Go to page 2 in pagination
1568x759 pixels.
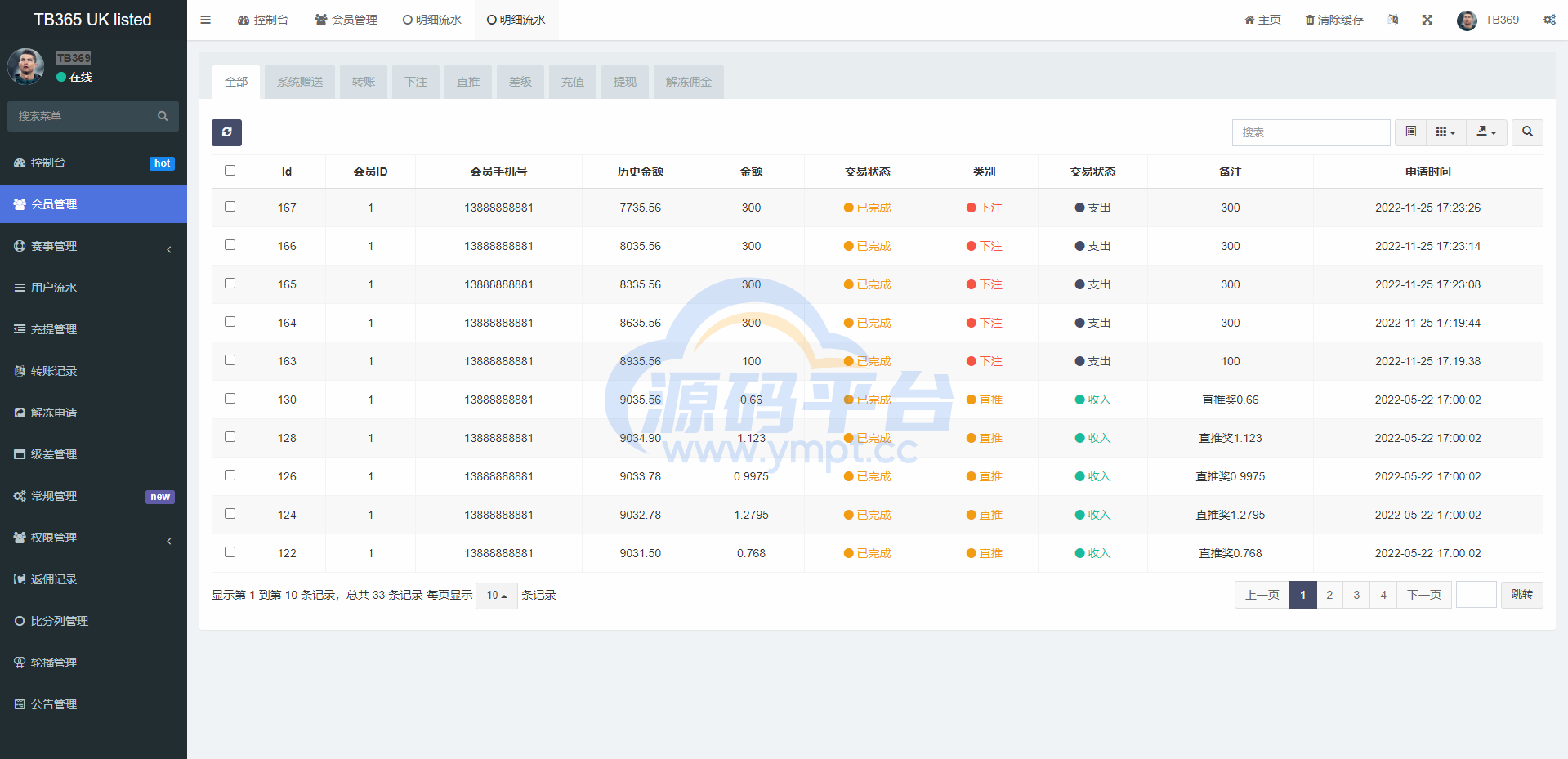point(1329,595)
